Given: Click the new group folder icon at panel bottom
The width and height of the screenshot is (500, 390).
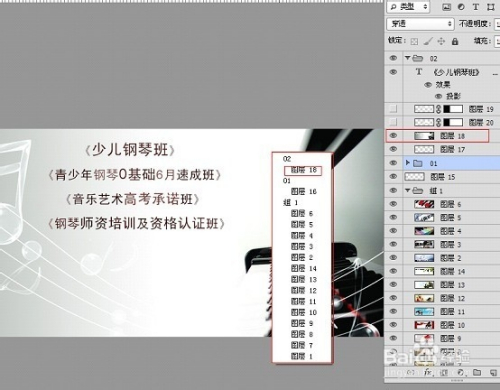Looking at the screenshot, I should 477,372.
